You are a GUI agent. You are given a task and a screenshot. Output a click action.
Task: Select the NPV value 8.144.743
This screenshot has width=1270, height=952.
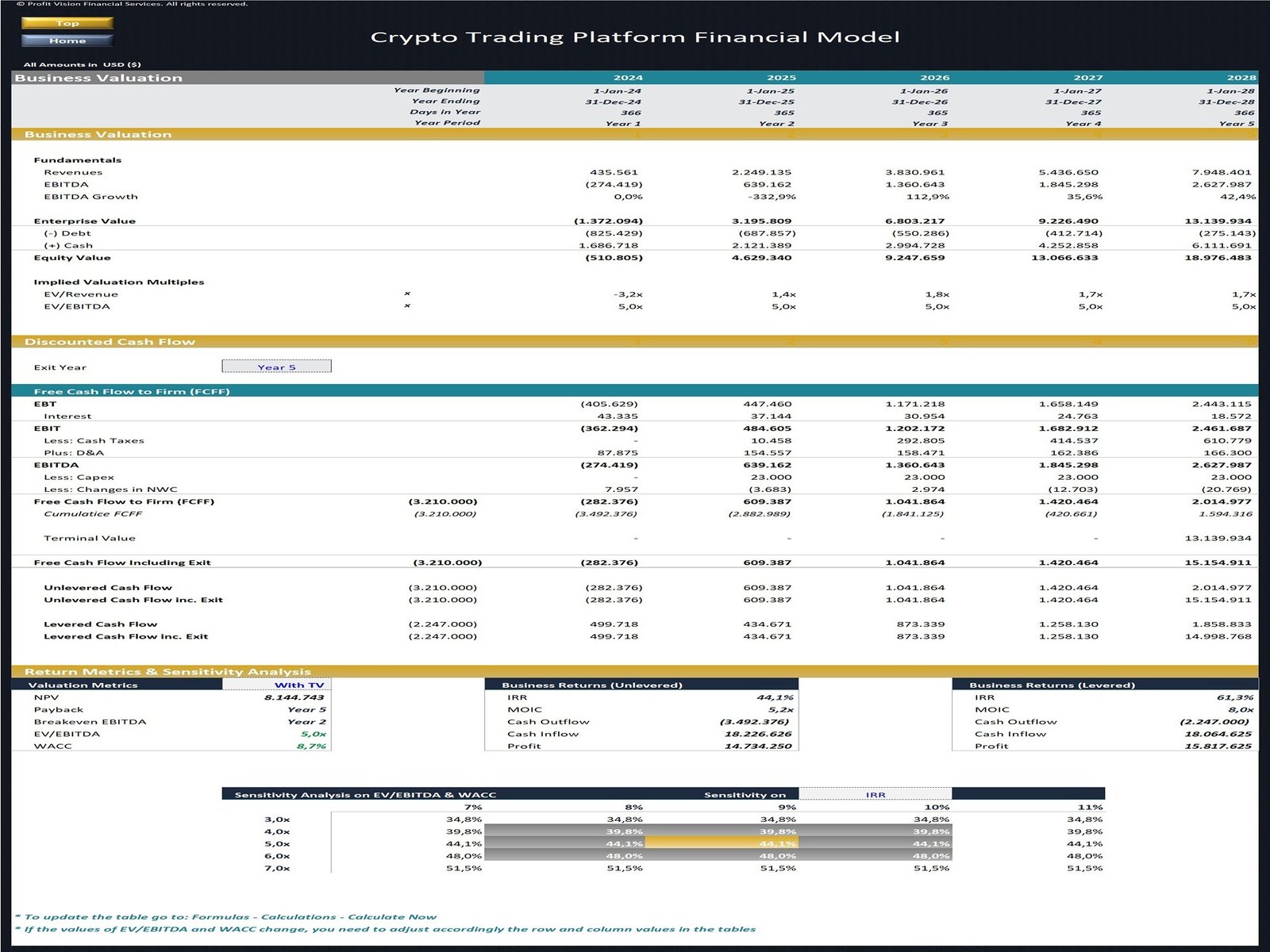[294, 697]
